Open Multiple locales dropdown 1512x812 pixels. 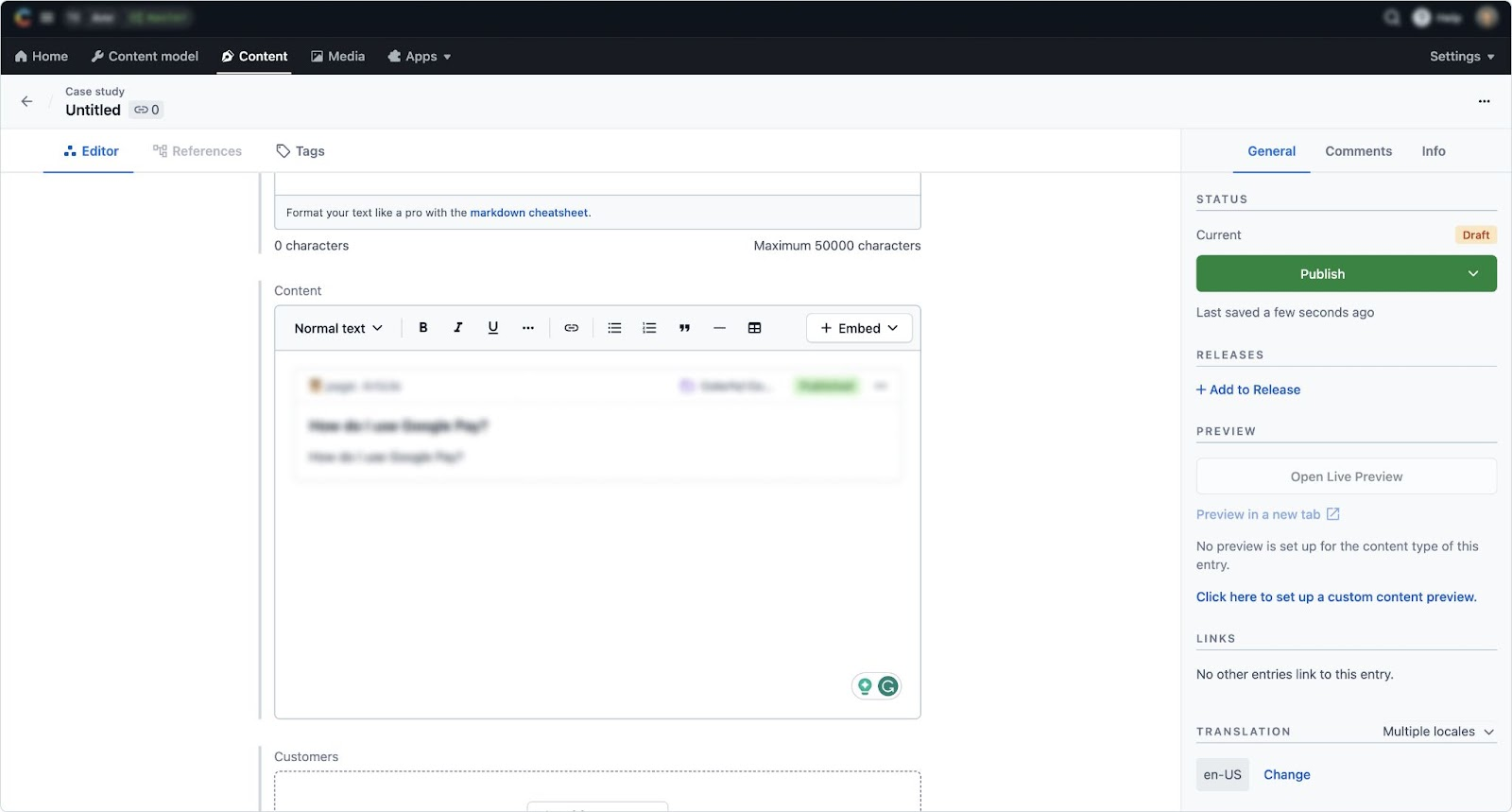(x=1438, y=732)
